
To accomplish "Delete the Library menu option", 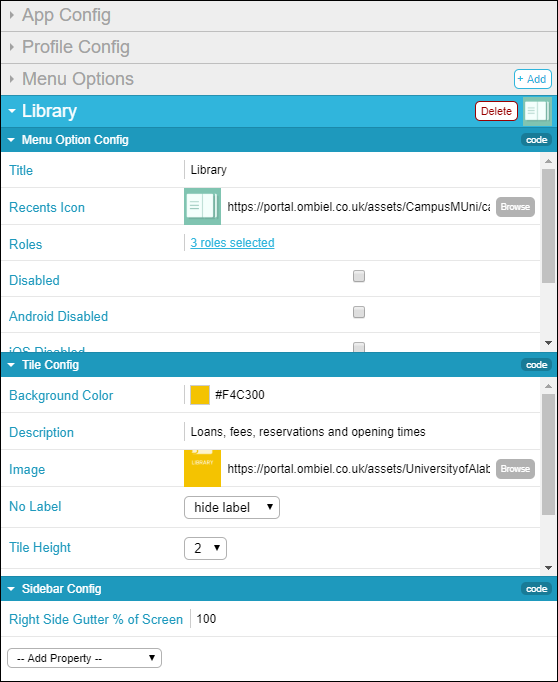I will point(496,111).
